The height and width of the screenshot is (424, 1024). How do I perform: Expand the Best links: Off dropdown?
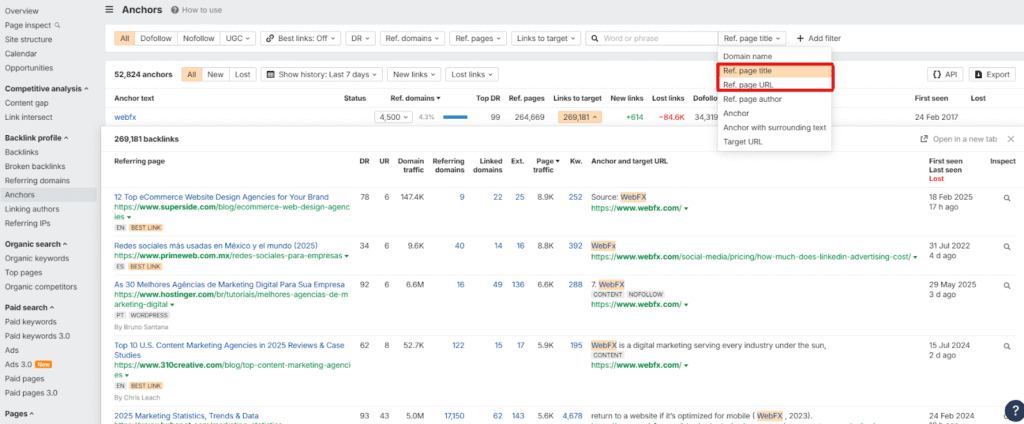300,38
